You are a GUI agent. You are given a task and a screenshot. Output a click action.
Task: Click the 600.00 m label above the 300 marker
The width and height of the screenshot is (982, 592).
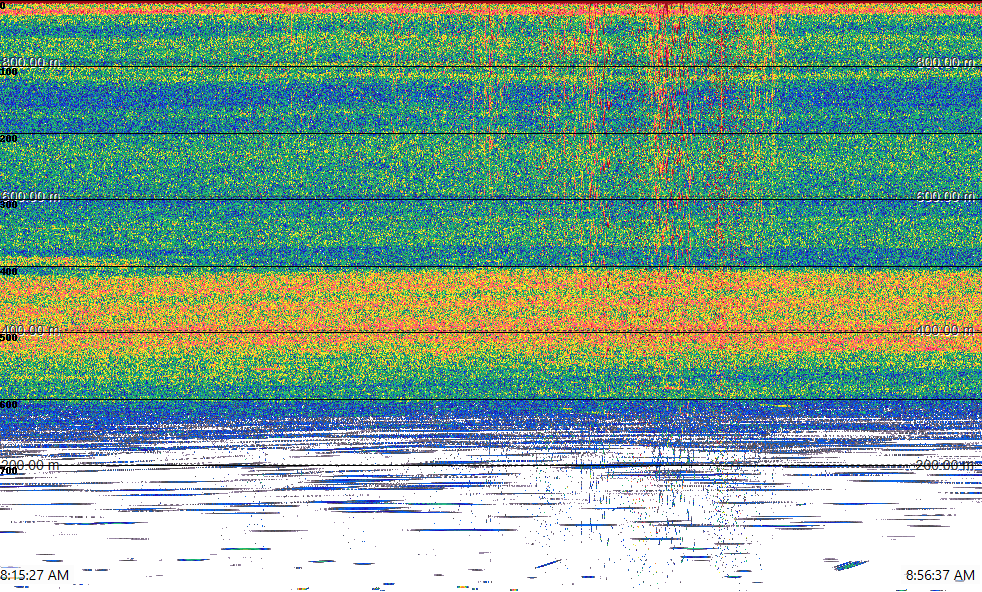point(31,195)
